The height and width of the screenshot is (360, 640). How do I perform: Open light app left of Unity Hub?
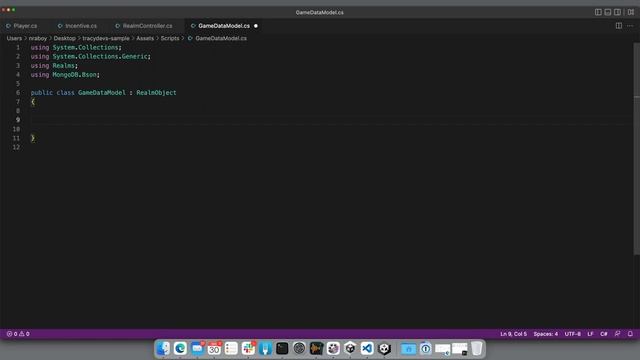coord(333,349)
